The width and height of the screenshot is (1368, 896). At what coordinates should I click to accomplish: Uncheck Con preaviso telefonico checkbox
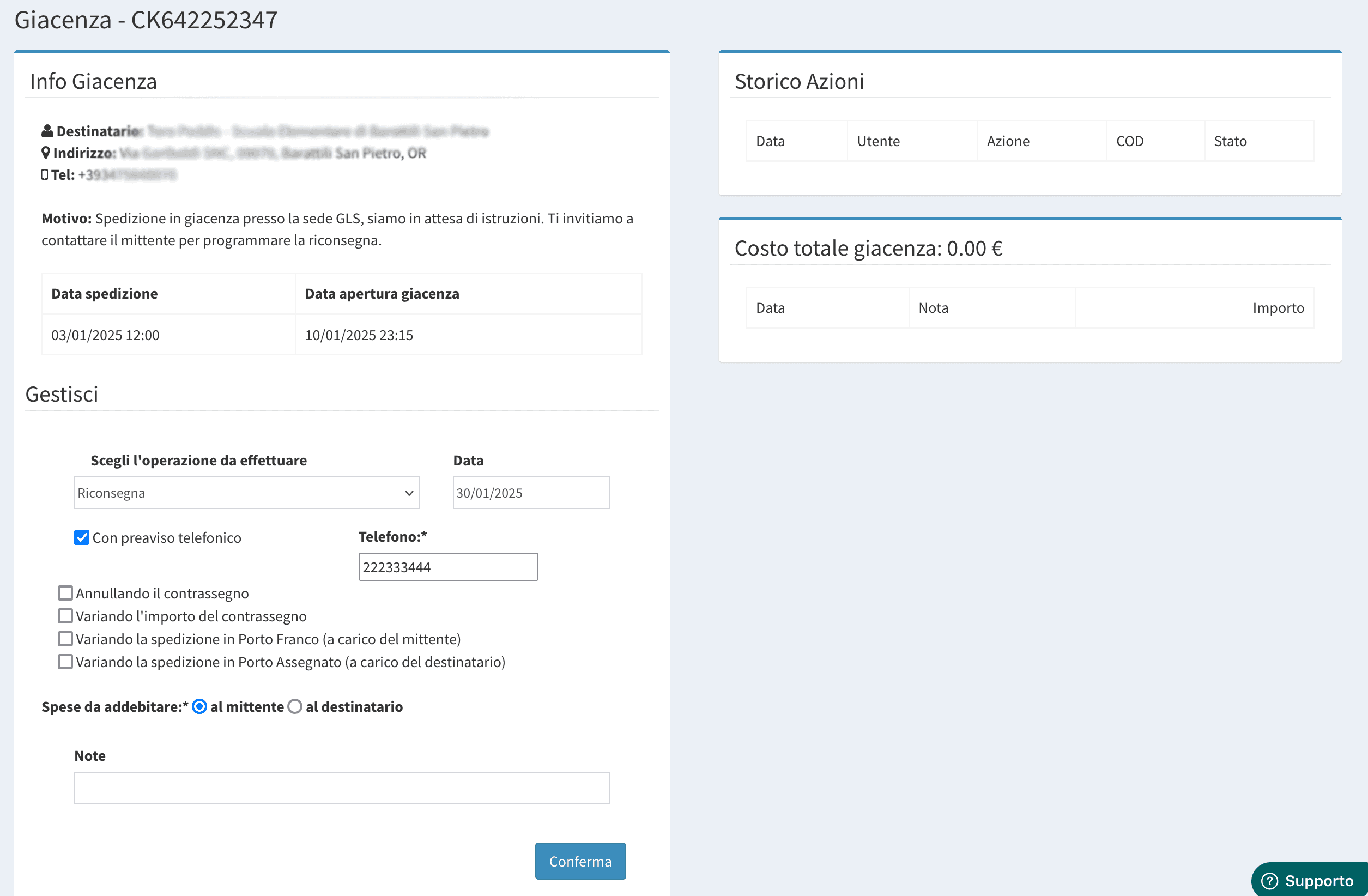[82, 537]
